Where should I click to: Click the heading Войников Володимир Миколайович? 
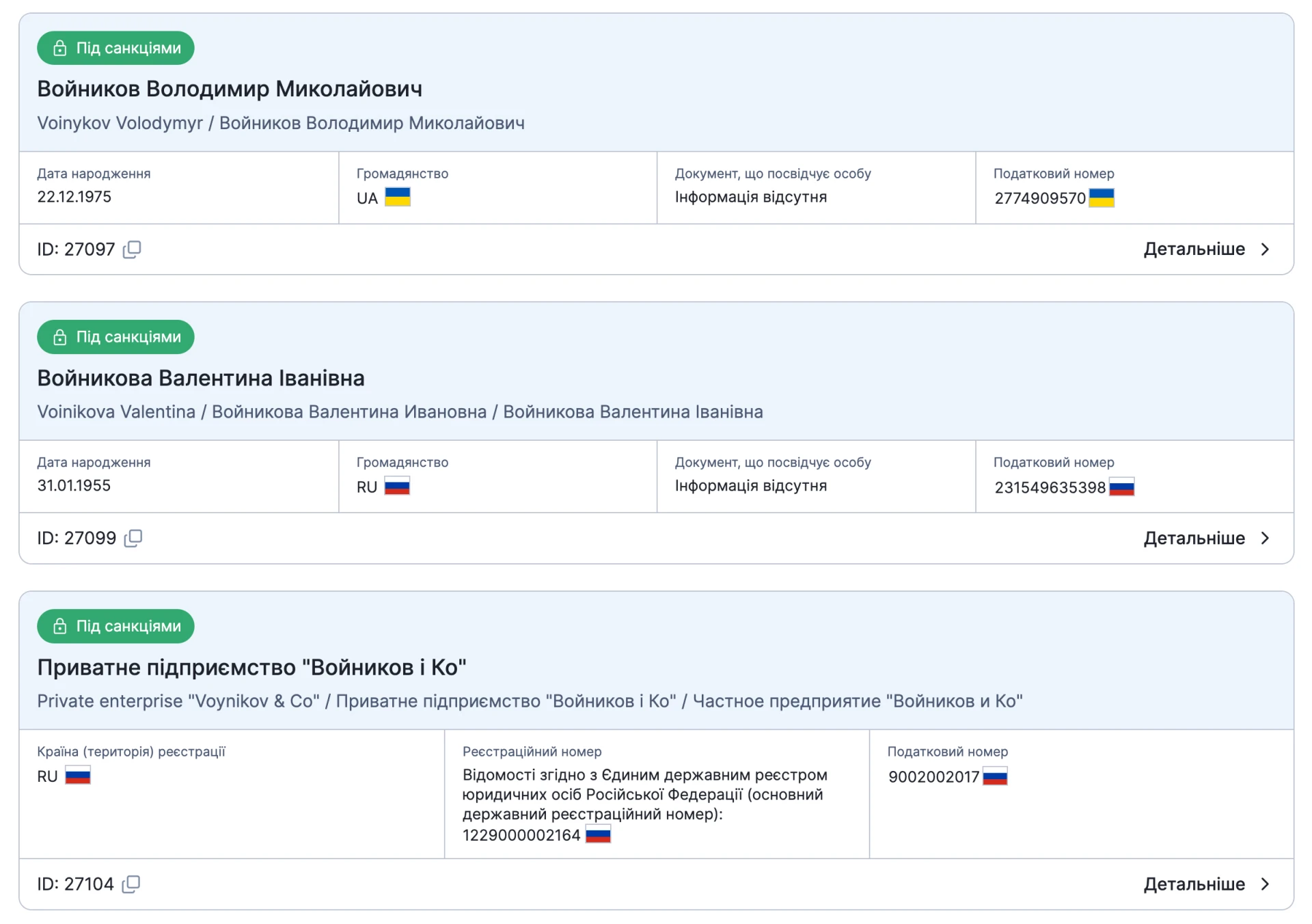[x=230, y=89]
